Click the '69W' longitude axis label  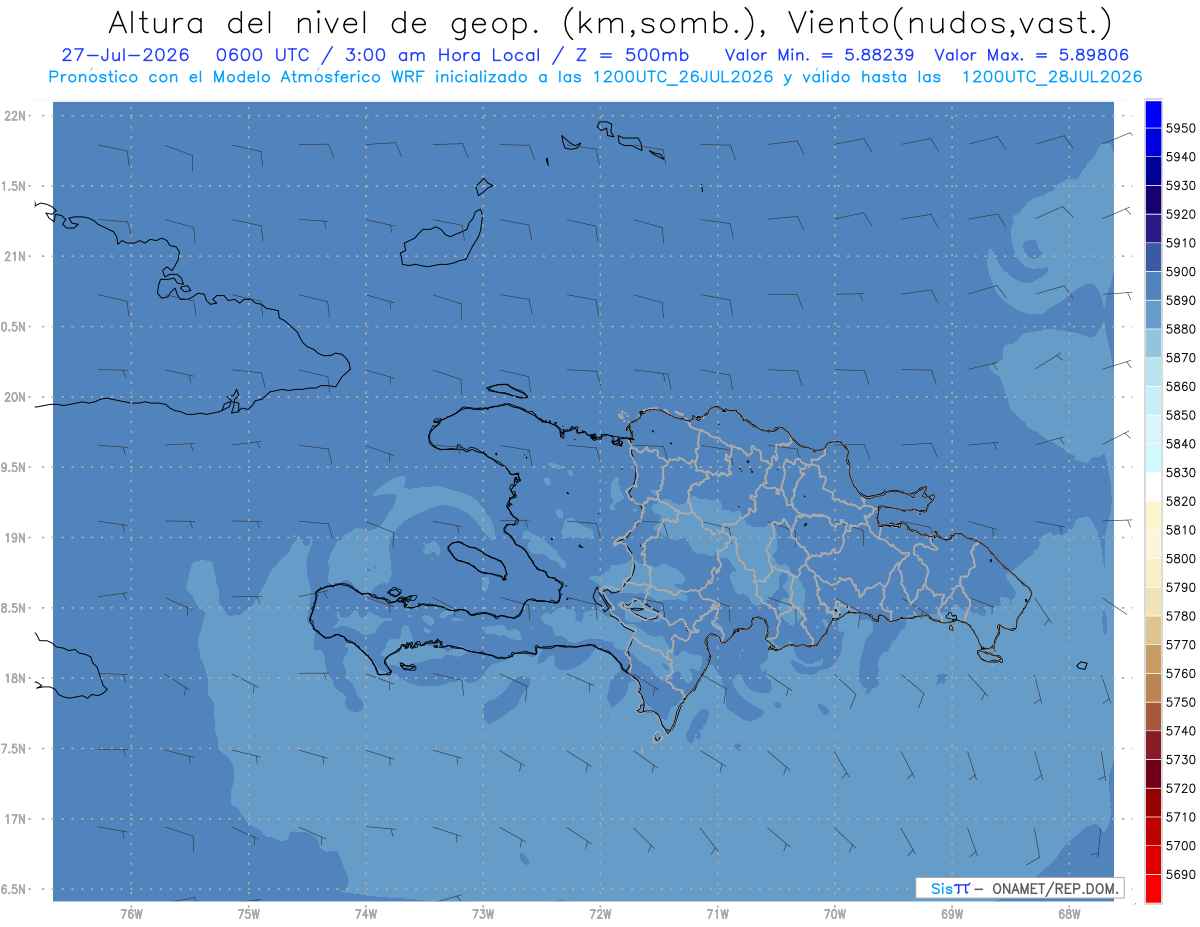point(952,914)
